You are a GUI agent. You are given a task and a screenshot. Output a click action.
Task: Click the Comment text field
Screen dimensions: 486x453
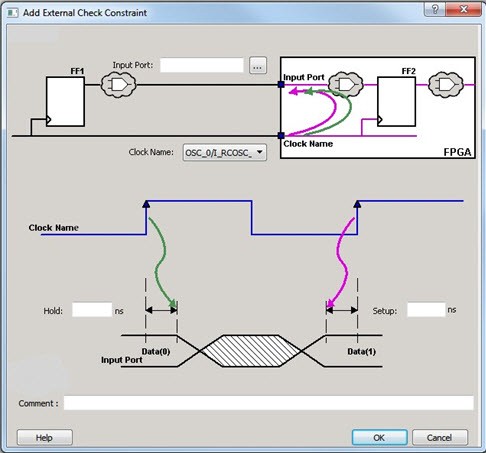tap(268, 403)
